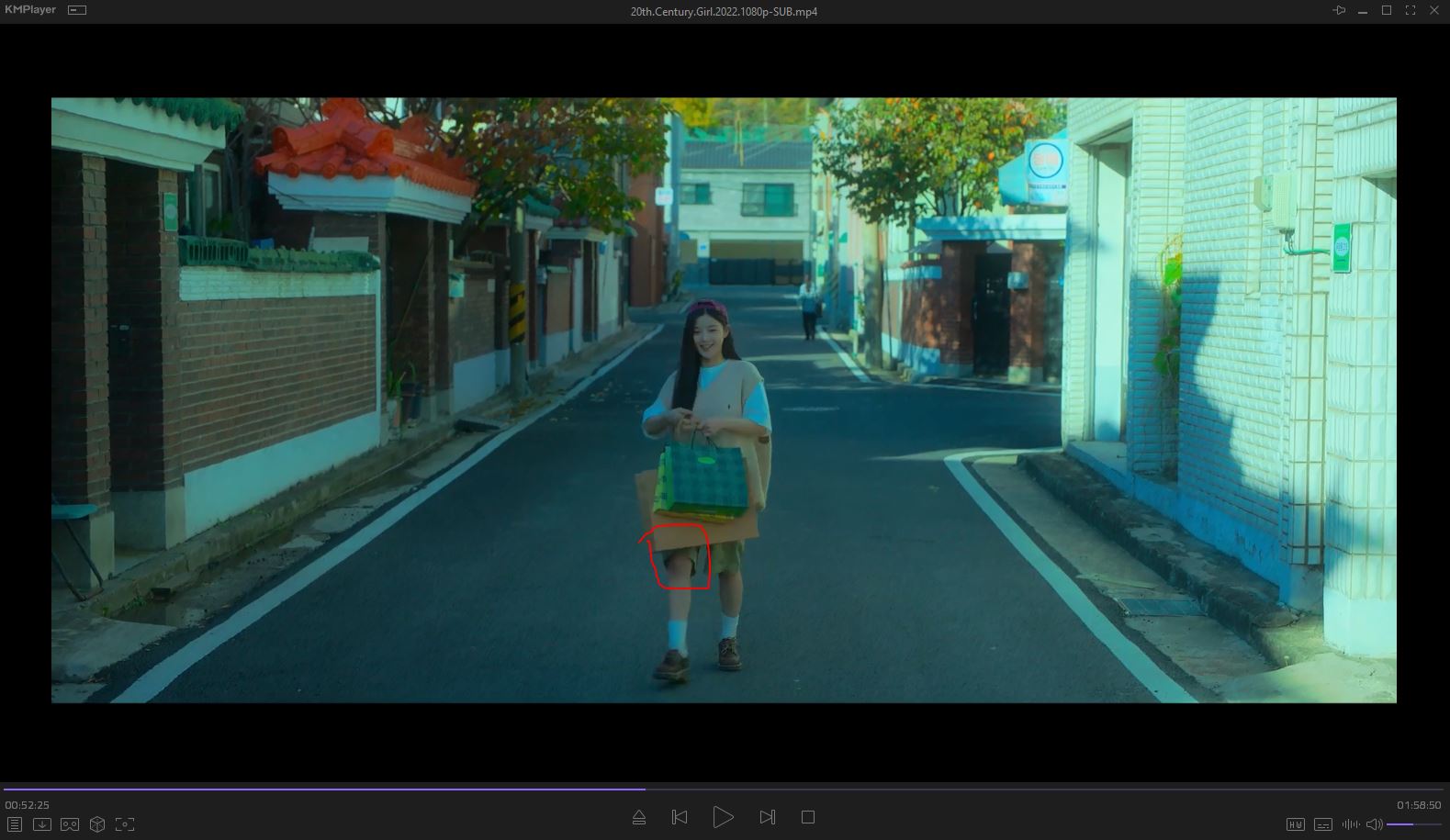Open subtitle settings icon

pos(1323,824)
